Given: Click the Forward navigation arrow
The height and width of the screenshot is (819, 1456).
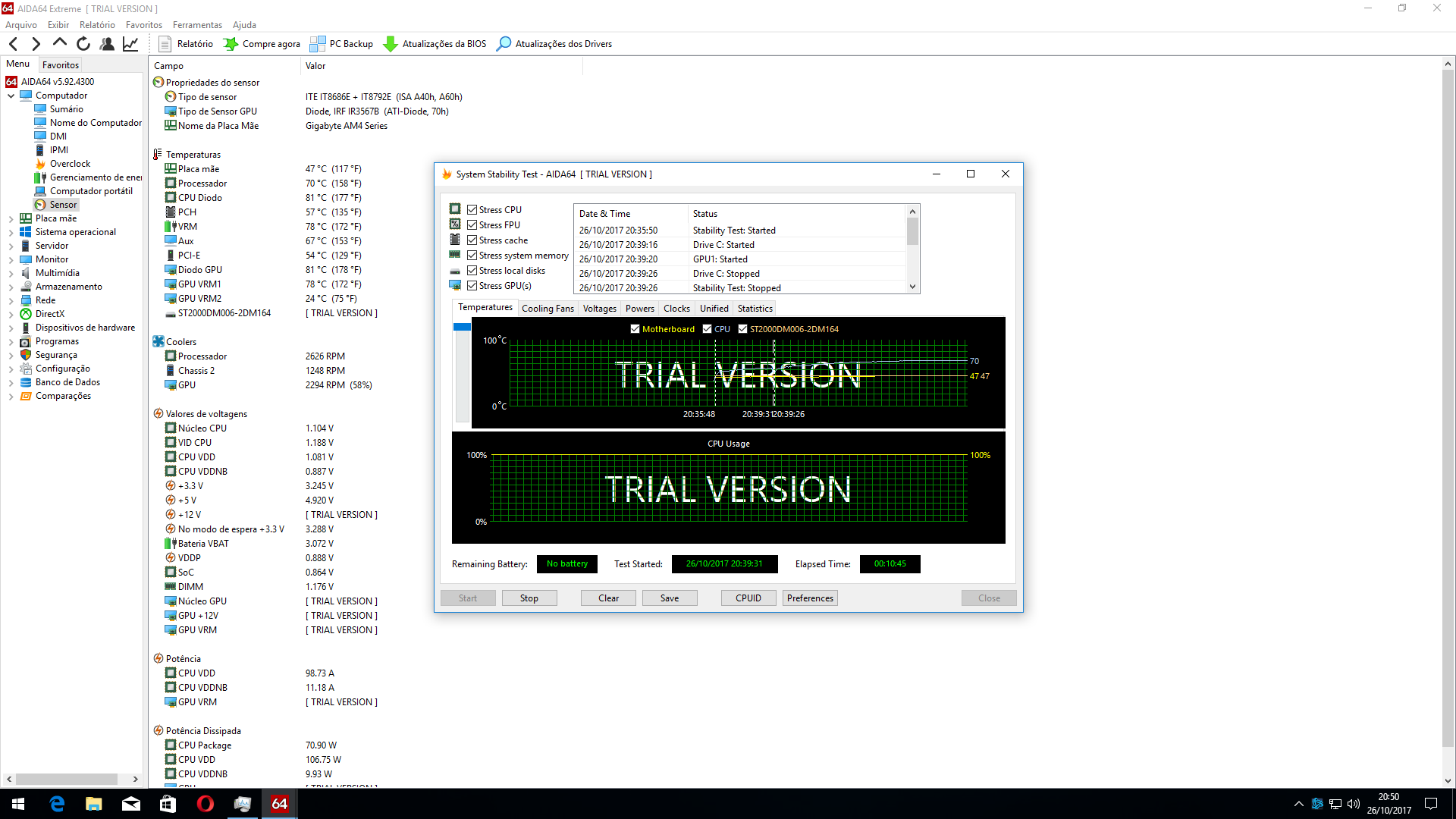Looking at the screenshot, I should [x=36, y=44].
